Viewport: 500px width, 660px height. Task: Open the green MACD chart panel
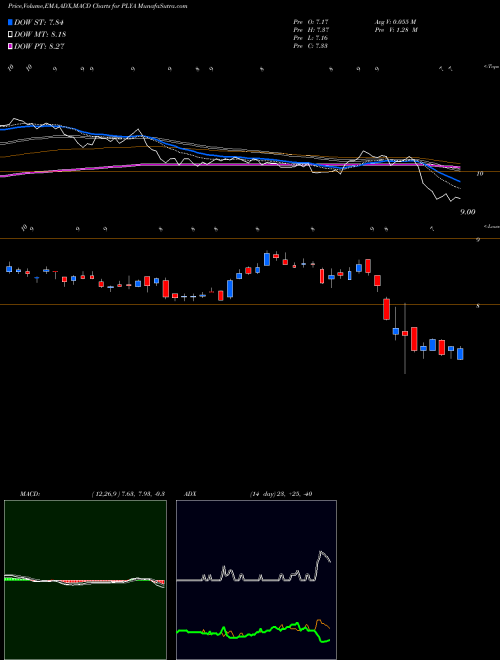point(85,580)
